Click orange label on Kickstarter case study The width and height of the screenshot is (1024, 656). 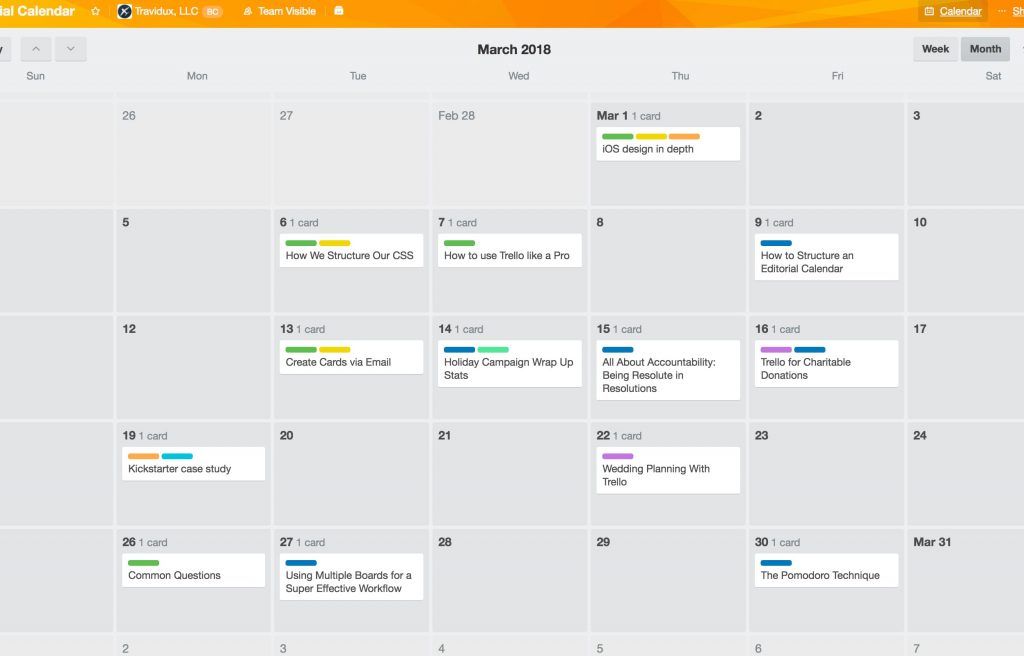click(x=144, y=456)
